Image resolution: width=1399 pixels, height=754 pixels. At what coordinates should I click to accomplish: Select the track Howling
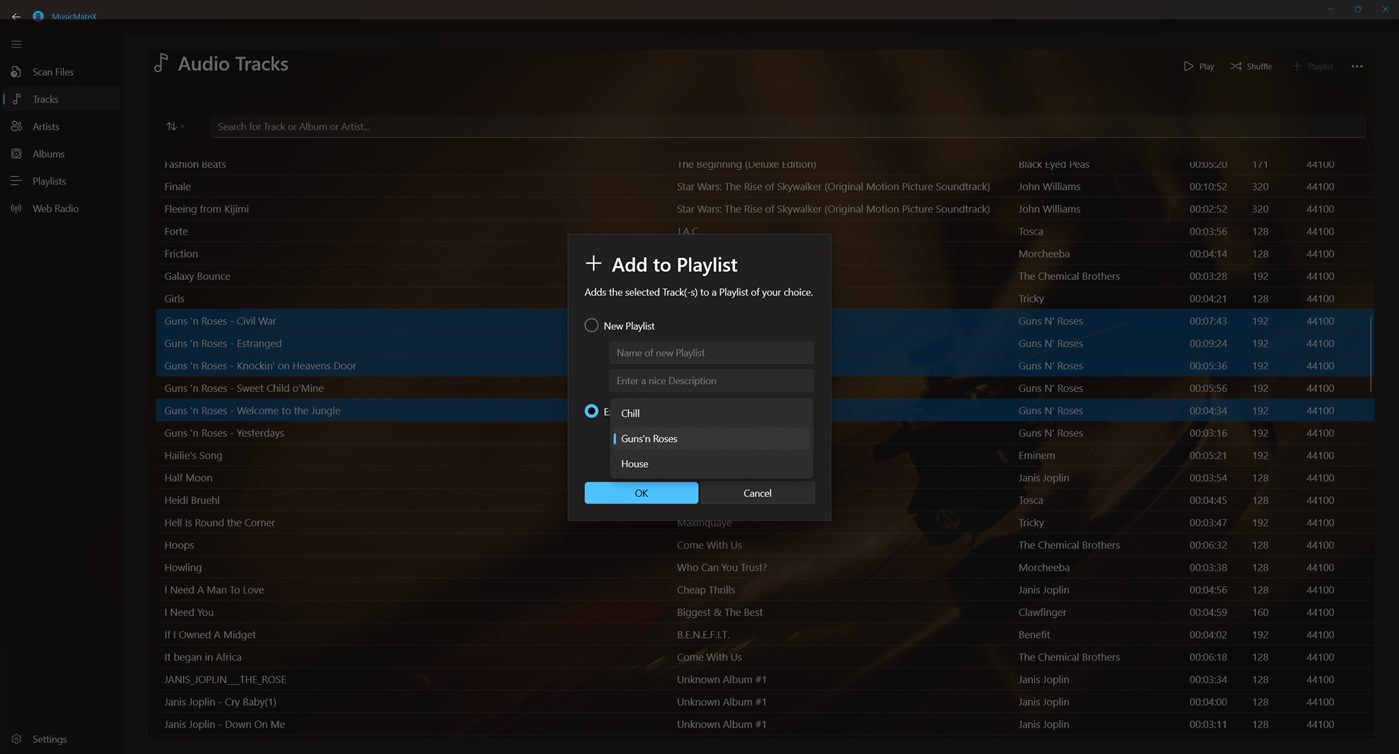coord(765,567)
